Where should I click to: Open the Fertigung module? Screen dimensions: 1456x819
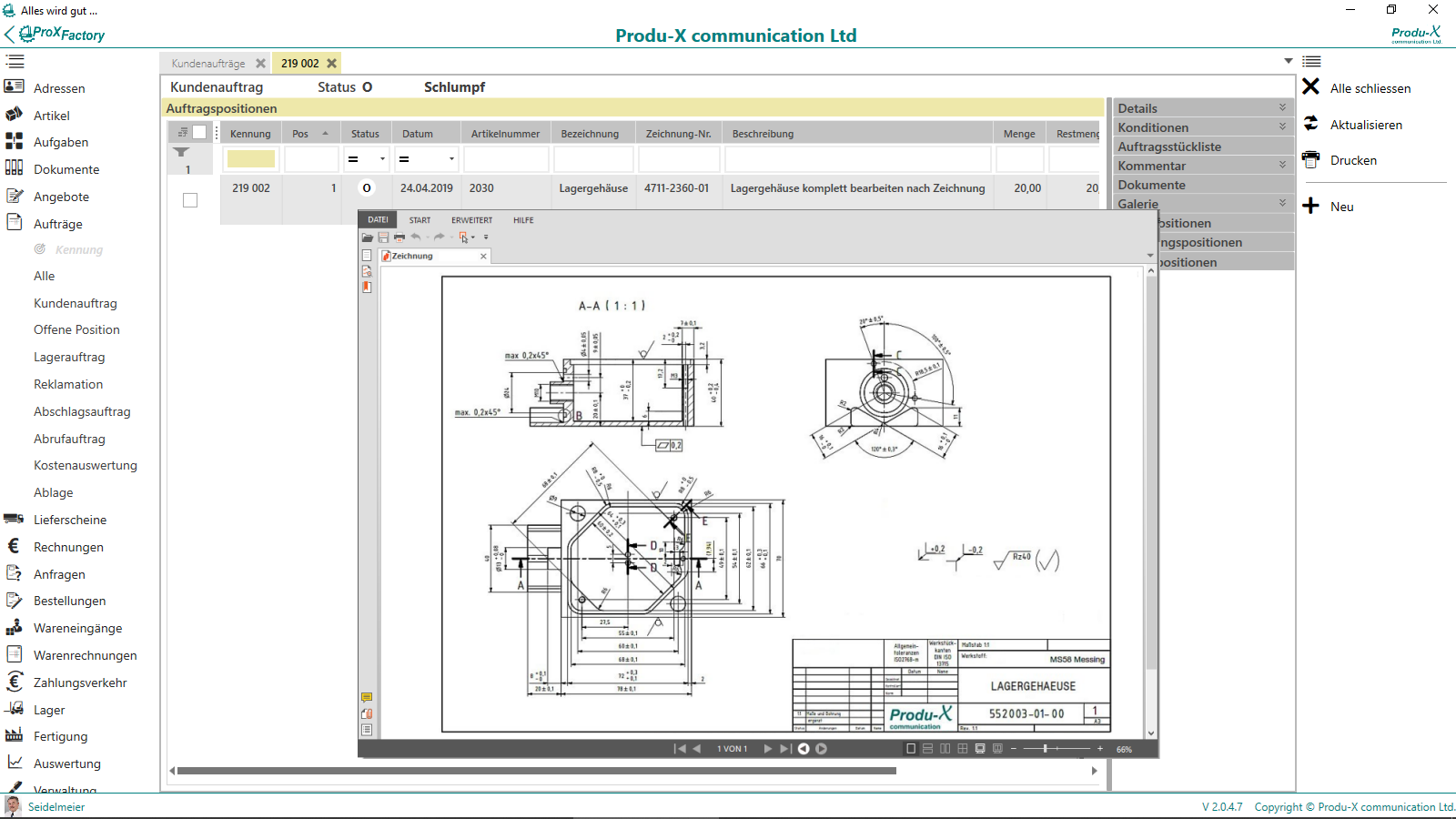(x=61, y=736)
